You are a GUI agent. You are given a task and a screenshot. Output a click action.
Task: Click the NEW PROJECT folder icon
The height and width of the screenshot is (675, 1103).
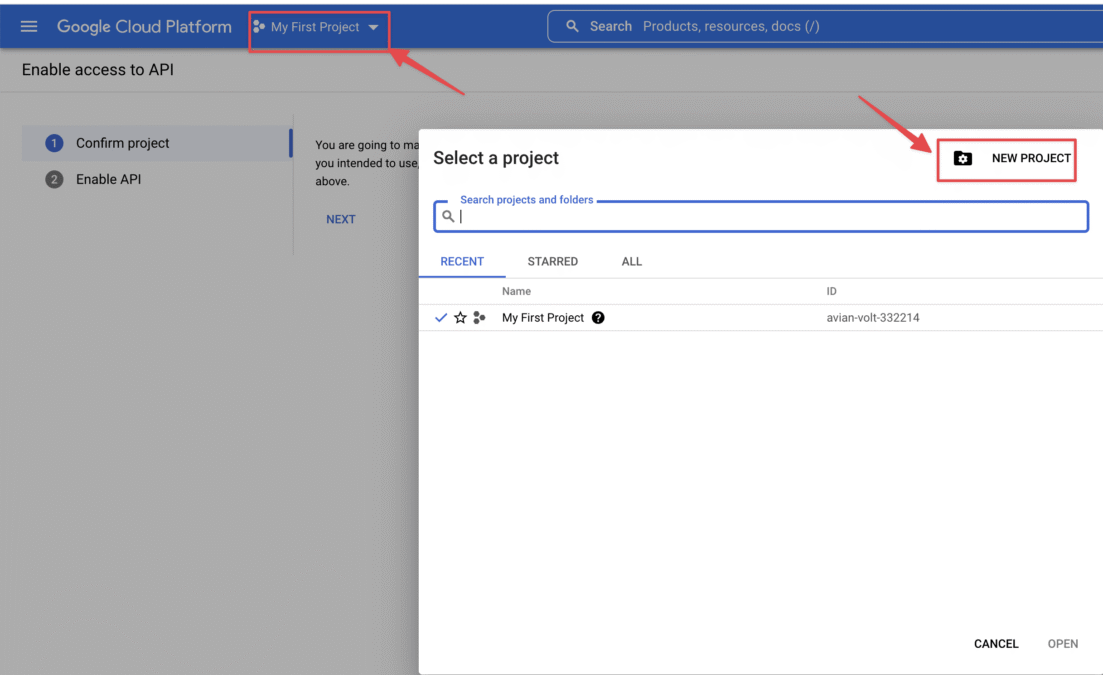click(962, 158)
